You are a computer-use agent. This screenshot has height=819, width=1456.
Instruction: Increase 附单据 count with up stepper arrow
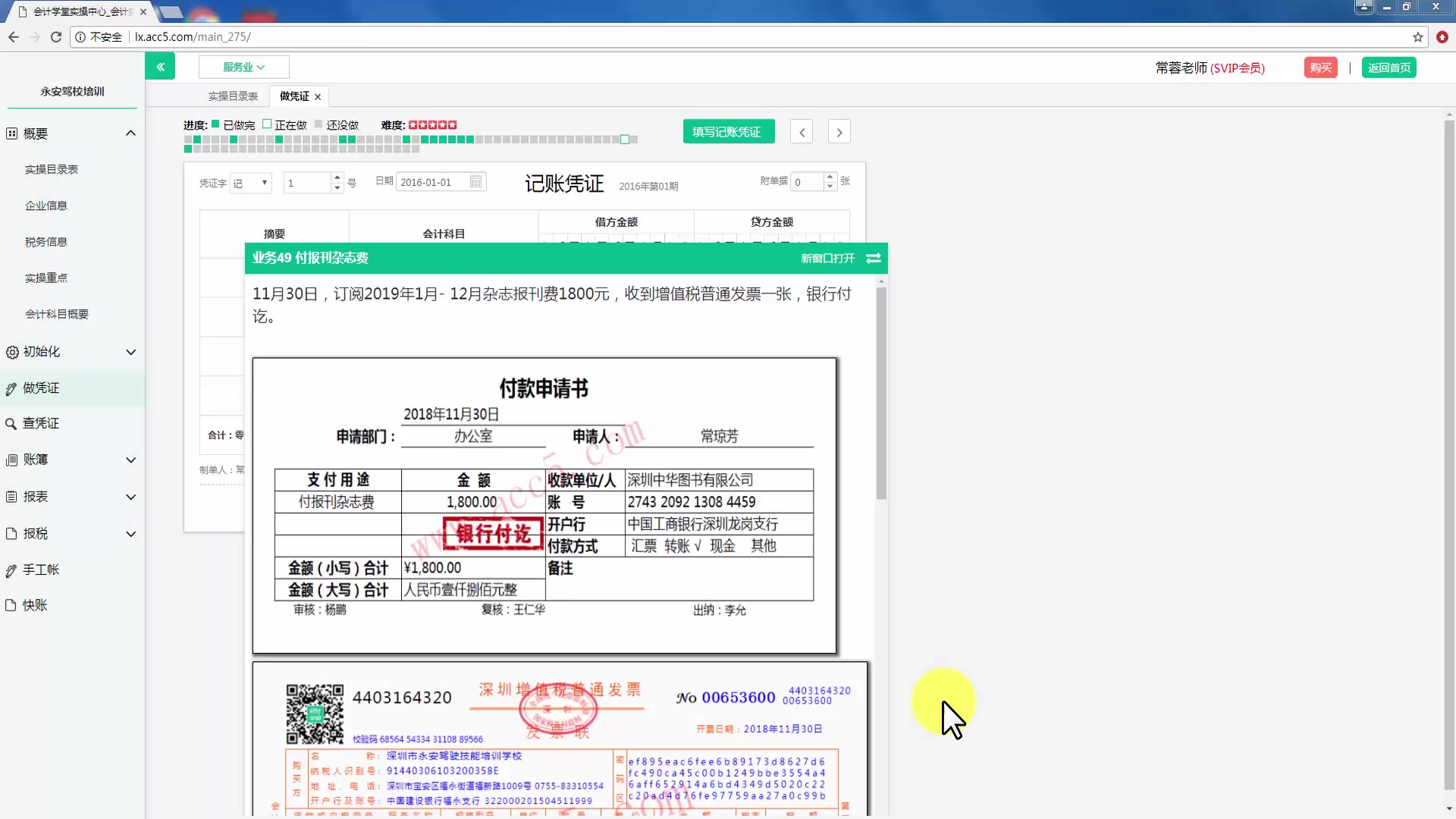pyautogui.click(x=830, y=177)
